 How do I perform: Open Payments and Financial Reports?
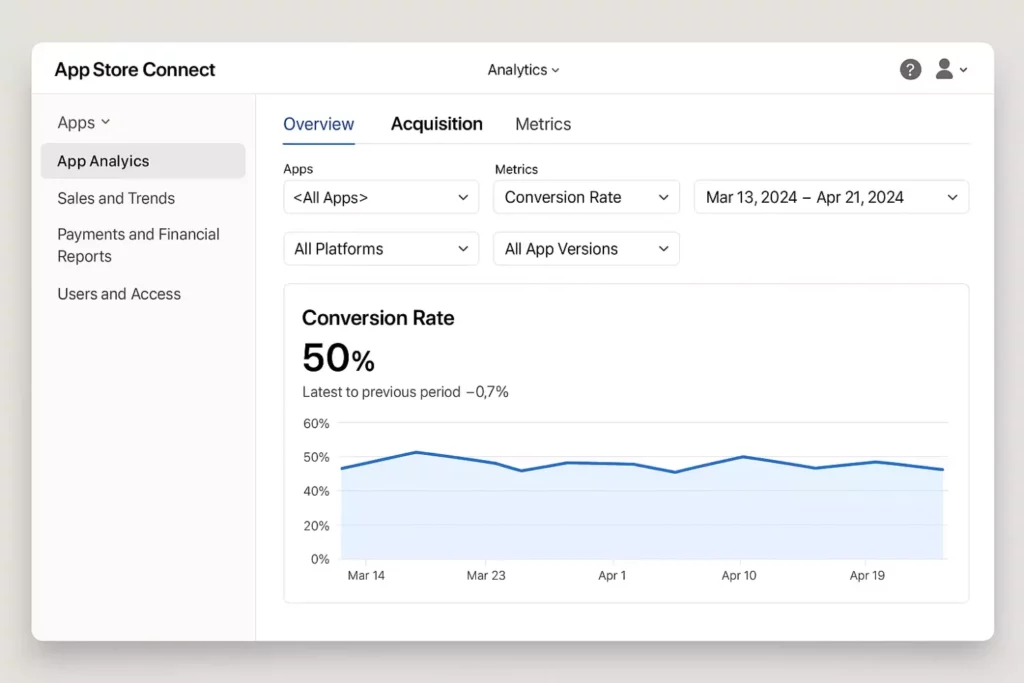tap(138, 245)
